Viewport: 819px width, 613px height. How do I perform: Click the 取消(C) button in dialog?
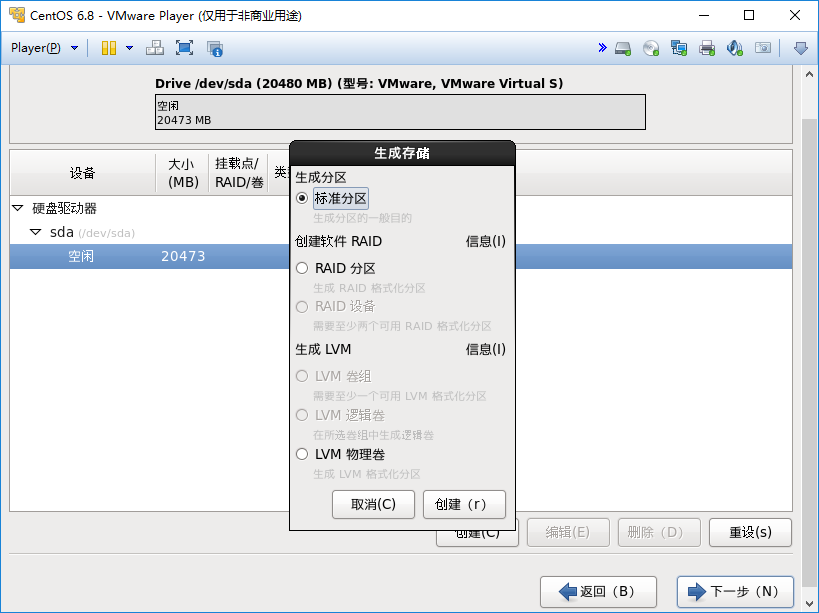(x=373, y=504)
